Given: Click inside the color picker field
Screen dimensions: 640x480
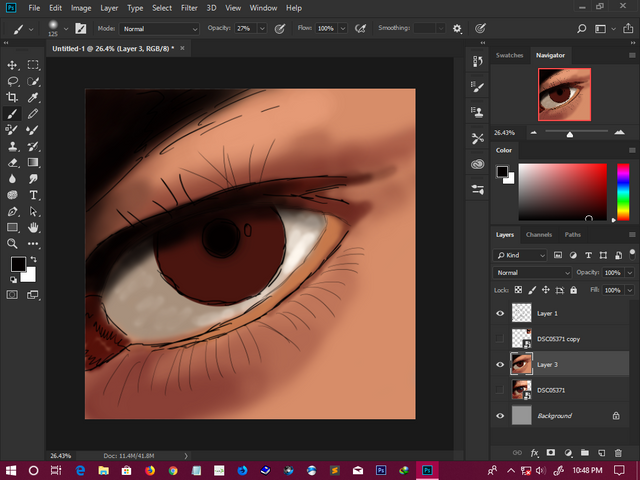Looking at the screenshot, I should click(561, 190).
